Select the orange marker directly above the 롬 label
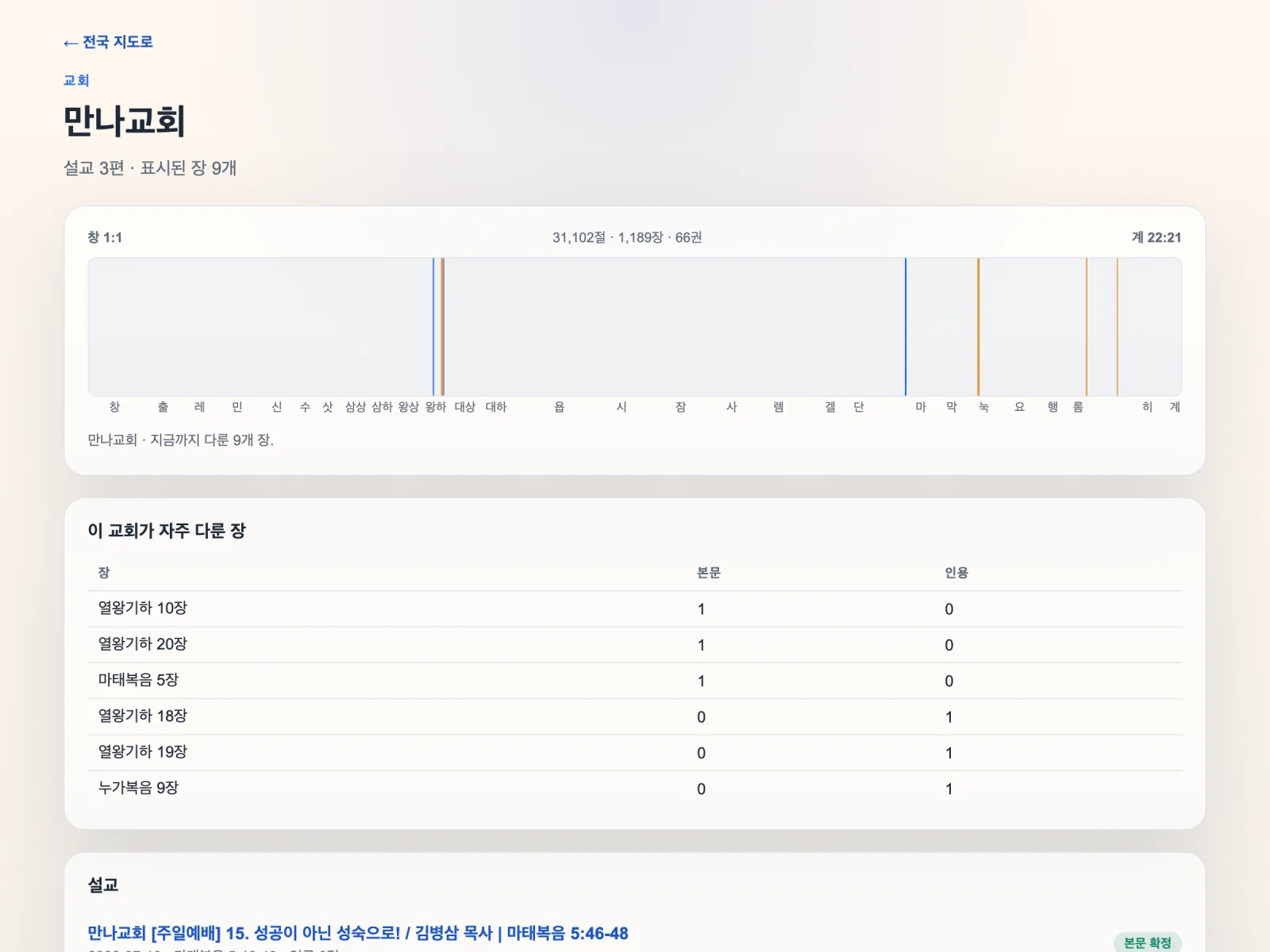Screen dimensions: 1270x952 coord(1087,327)
